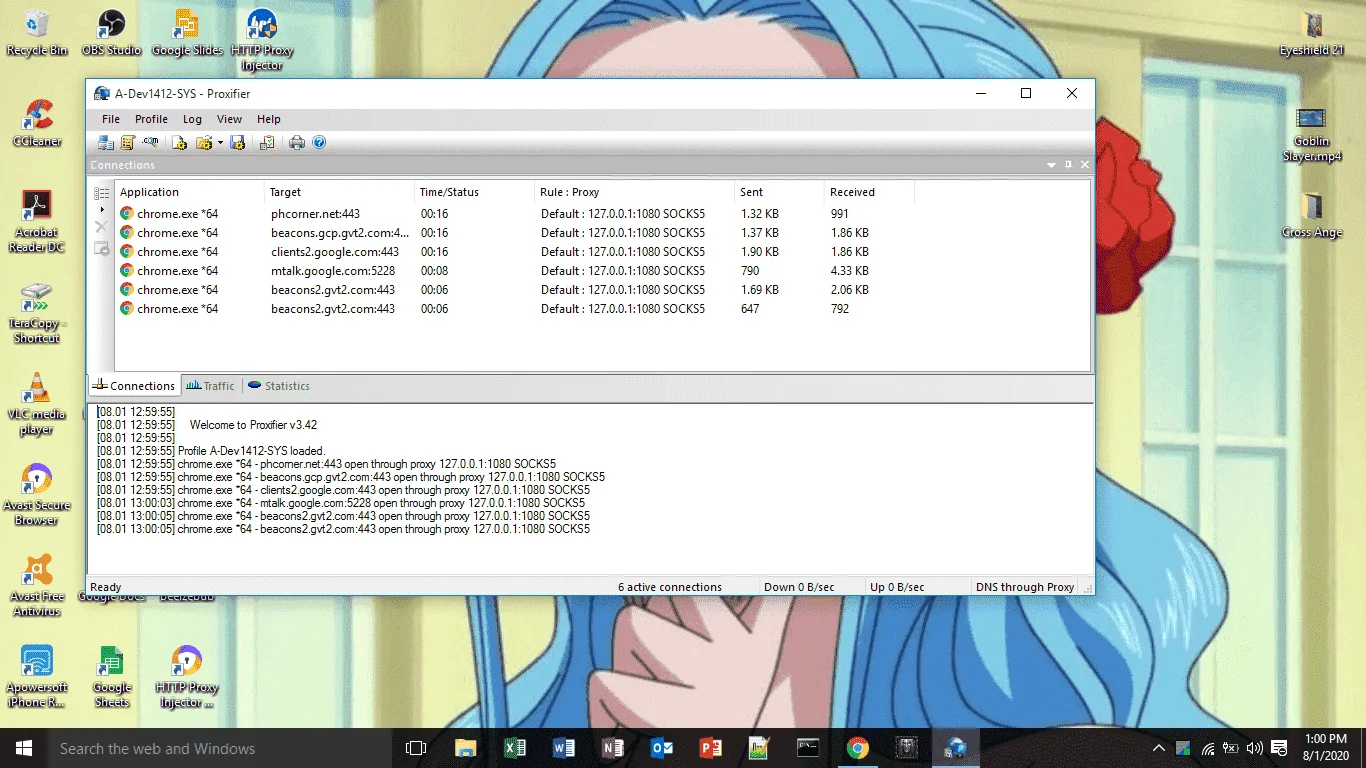1366x768 pixels.
Task: Select the Google Sheets desktop icon
Action: pos(112,676)
